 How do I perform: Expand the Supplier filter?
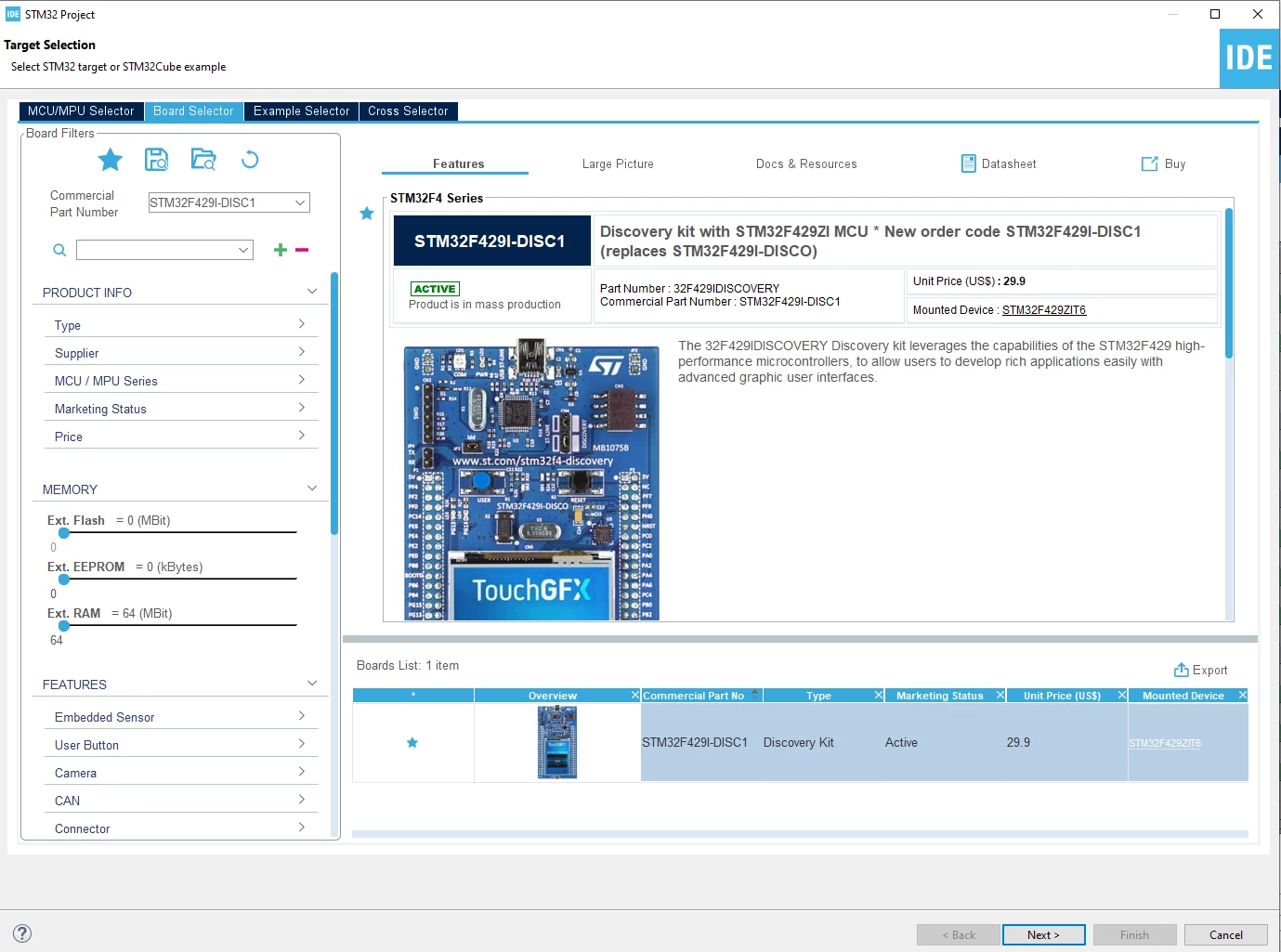coord(302,352)
